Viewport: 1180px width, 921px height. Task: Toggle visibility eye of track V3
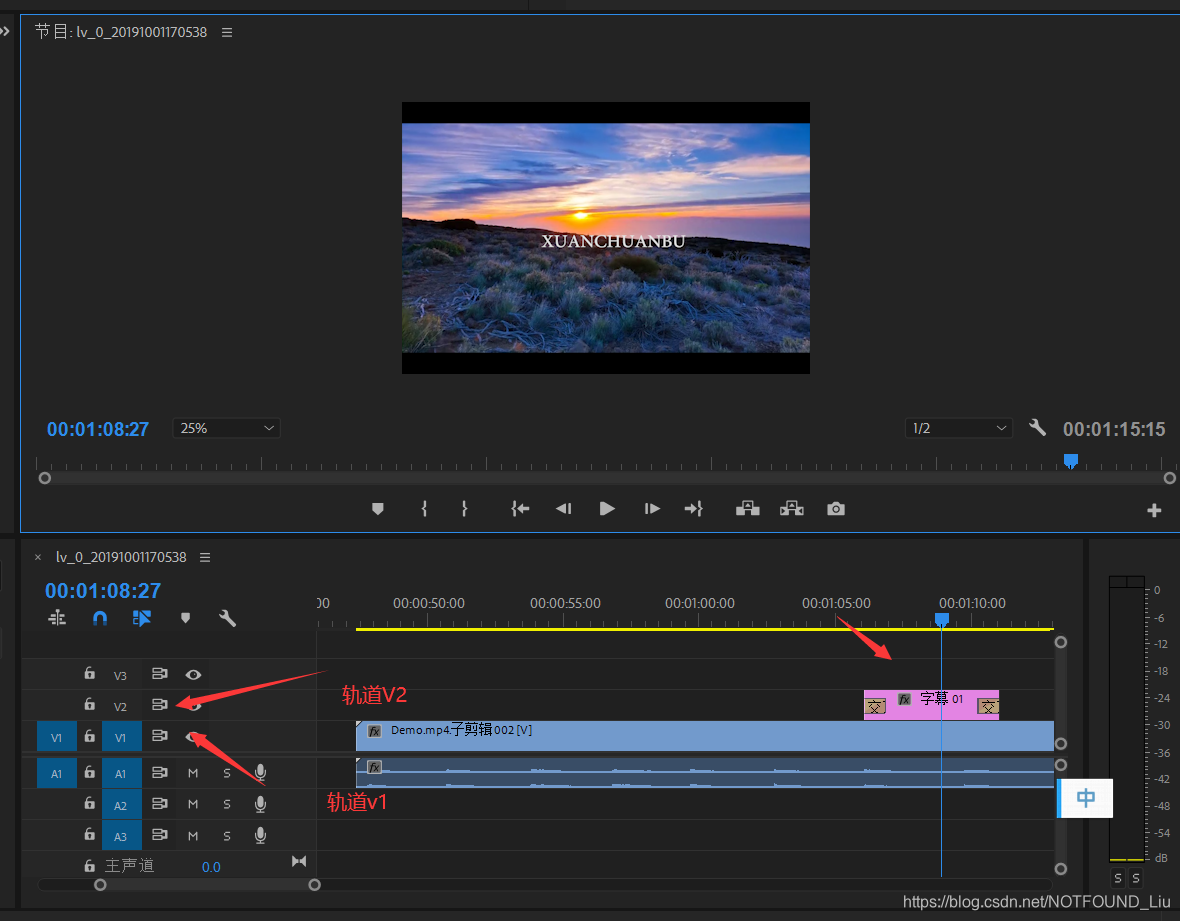point(193,674)
